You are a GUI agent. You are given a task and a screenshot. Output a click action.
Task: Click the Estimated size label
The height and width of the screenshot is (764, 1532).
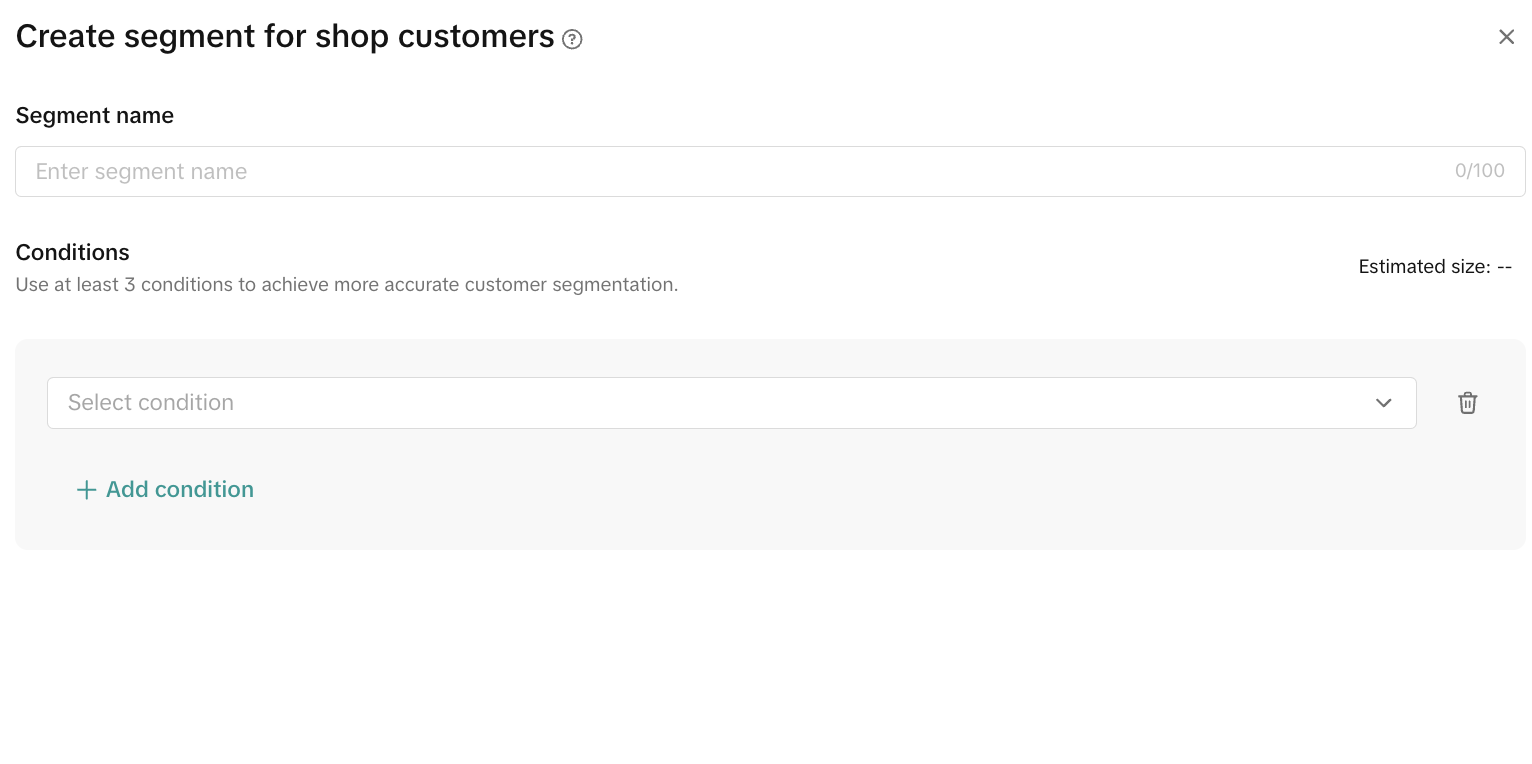click(1423, 267)
